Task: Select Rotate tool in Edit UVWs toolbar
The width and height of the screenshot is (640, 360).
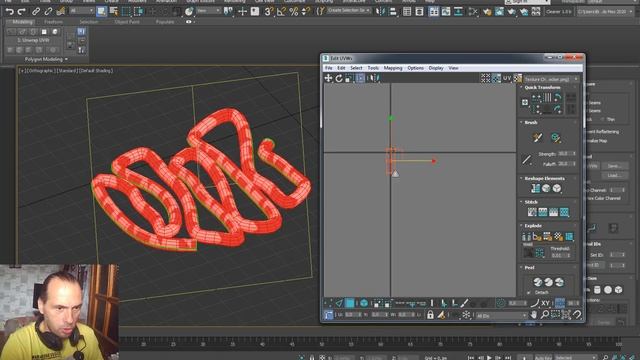Action: 339,78
